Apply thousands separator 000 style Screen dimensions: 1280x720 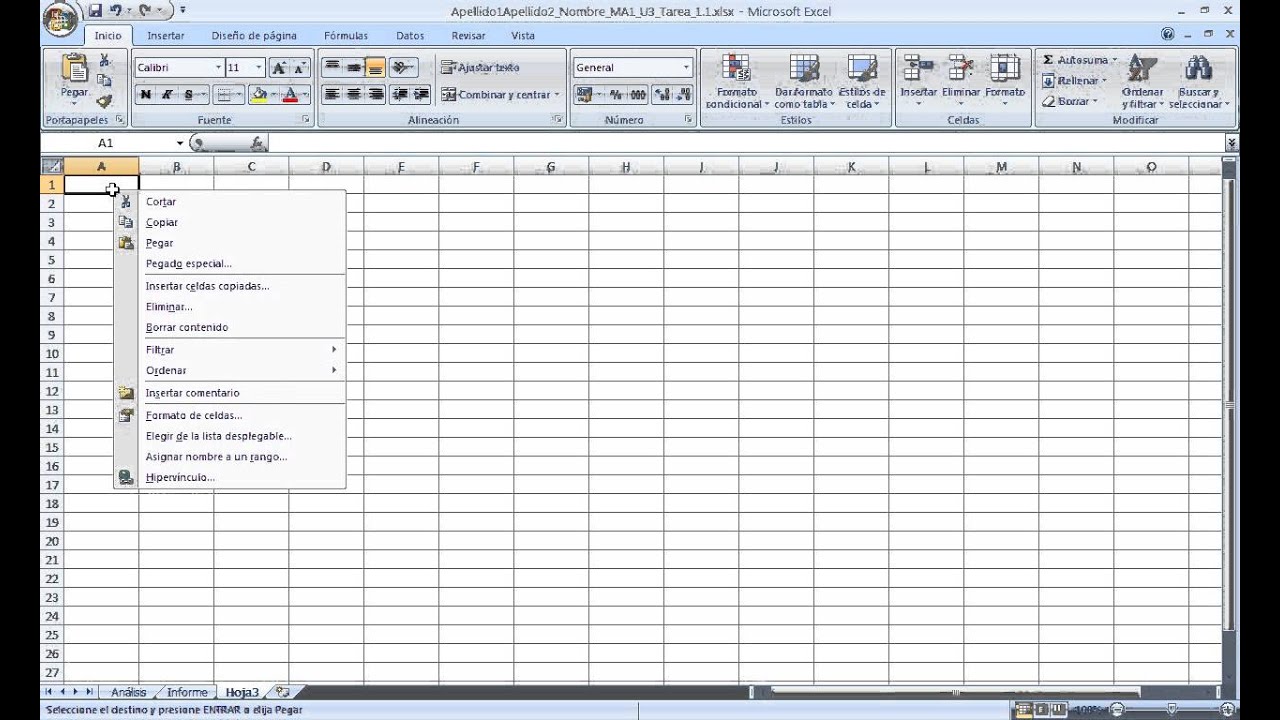point(637,95)
